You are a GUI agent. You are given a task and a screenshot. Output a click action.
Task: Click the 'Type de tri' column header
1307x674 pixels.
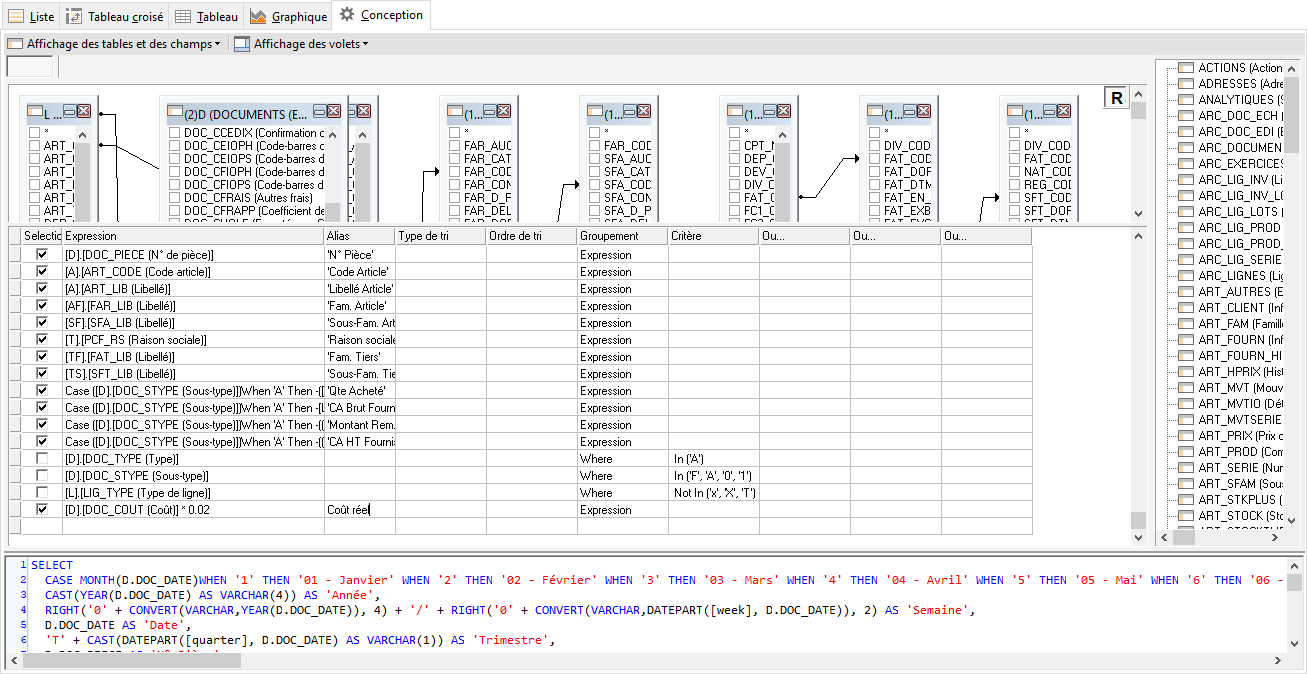tap(441, 236)
